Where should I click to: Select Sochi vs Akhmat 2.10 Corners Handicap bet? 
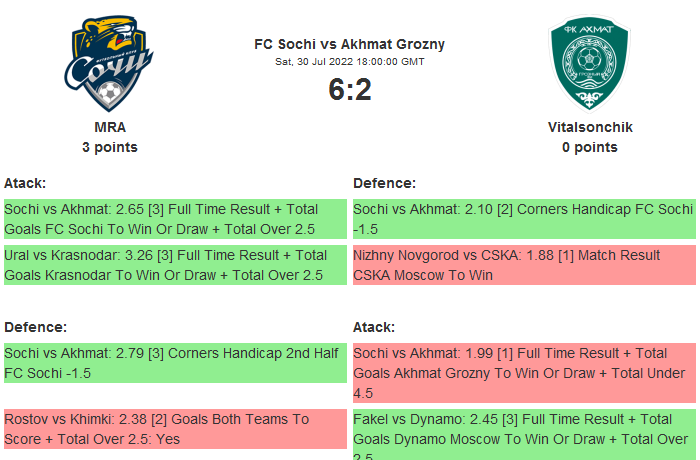point(524,219)
